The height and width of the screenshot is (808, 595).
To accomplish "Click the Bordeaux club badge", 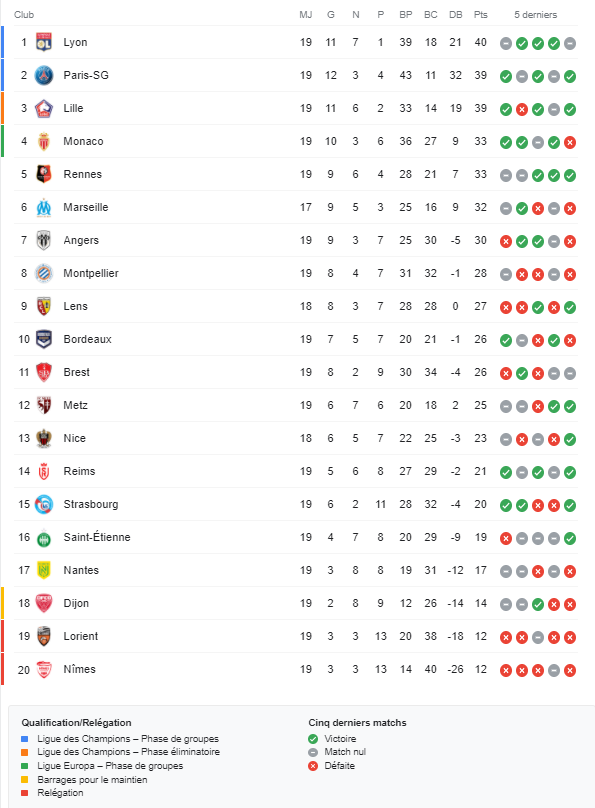I will coord(44,339).
